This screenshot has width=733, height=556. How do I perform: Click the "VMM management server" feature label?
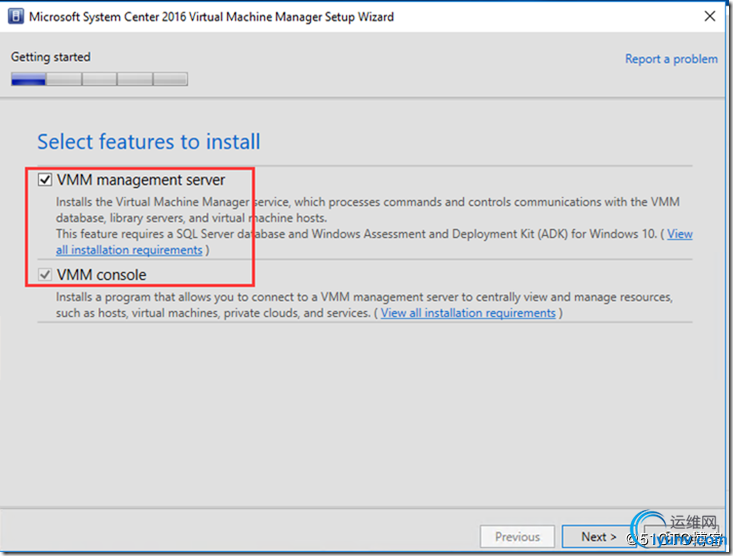pyautogui.click(x=141, y=181)
